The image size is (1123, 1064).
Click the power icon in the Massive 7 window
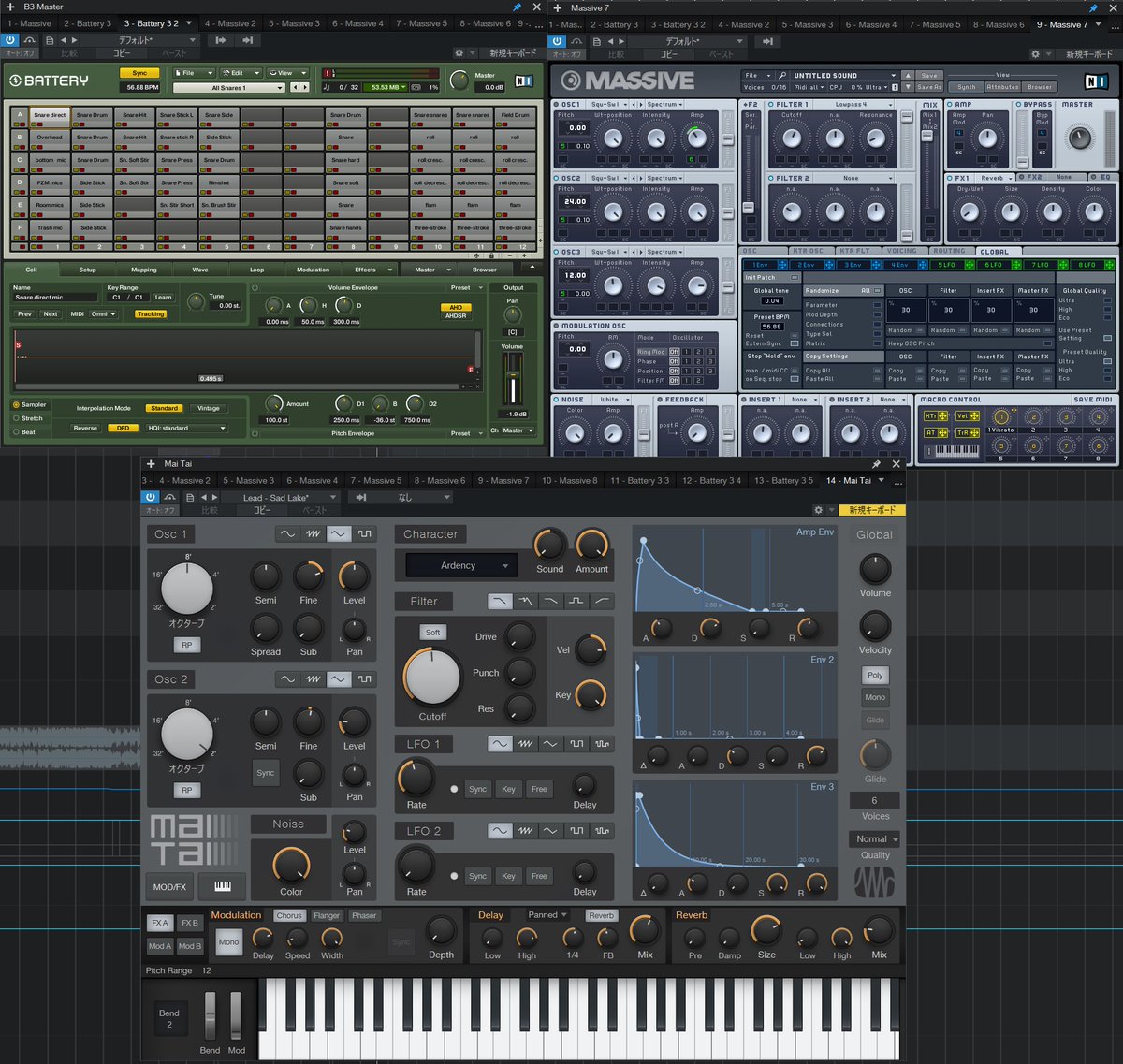(x=558, y=41)
